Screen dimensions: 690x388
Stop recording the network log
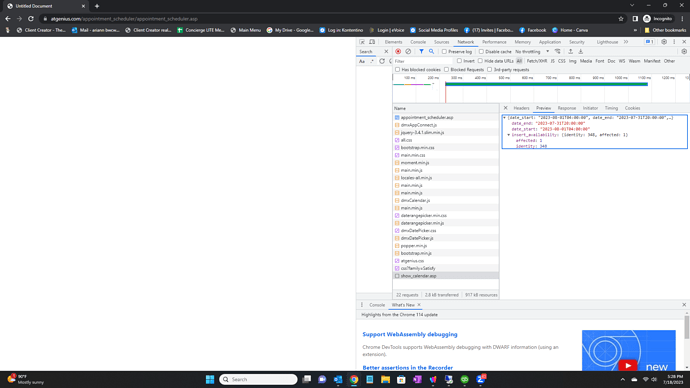(398, 51)
